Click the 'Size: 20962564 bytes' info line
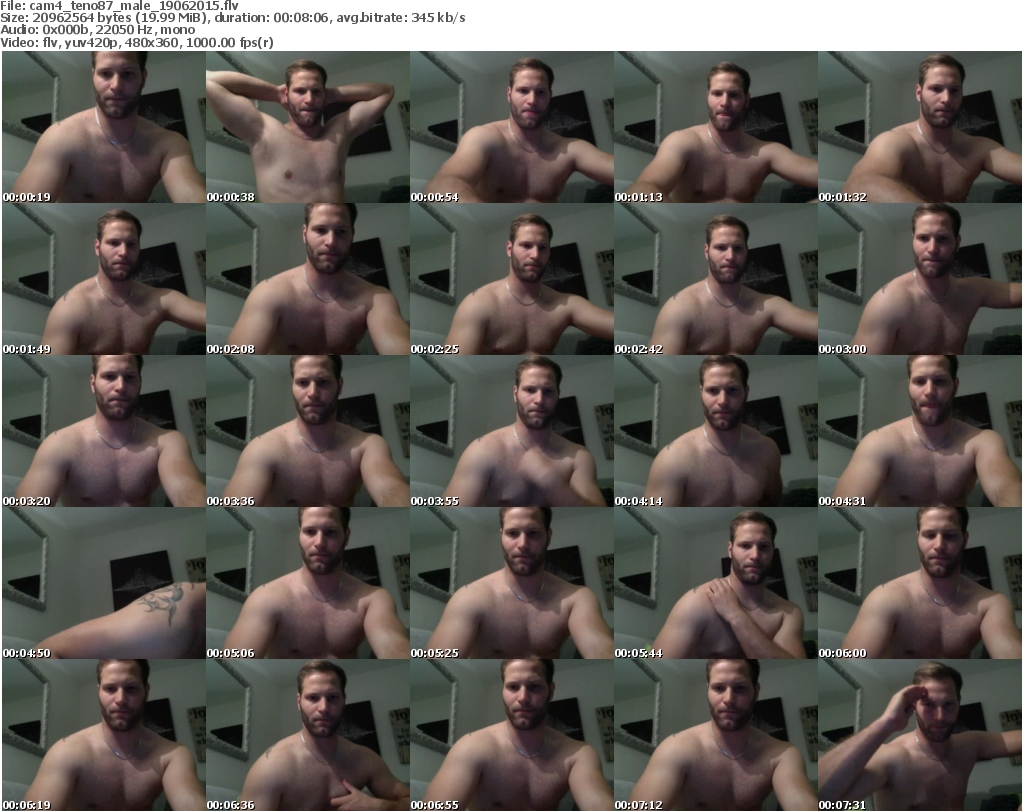This screenshot has width=1024, height=811. [x=232, y=18]
